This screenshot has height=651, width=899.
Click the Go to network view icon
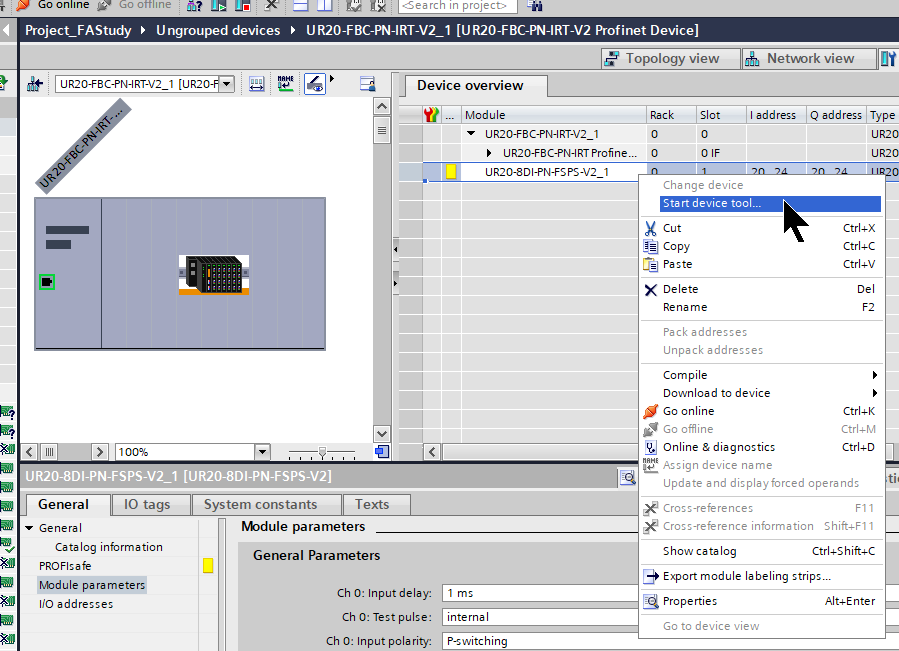click(x=35, y=84)
